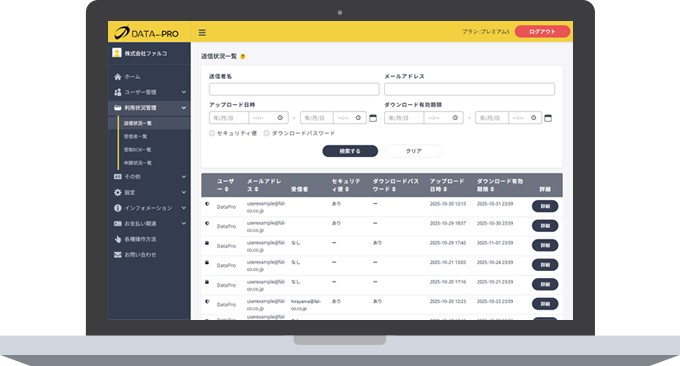This screenshot has height=366, width=680.
Task: Open 詳細 for the 2025-10-29 17:43 row
Action: 545,245
